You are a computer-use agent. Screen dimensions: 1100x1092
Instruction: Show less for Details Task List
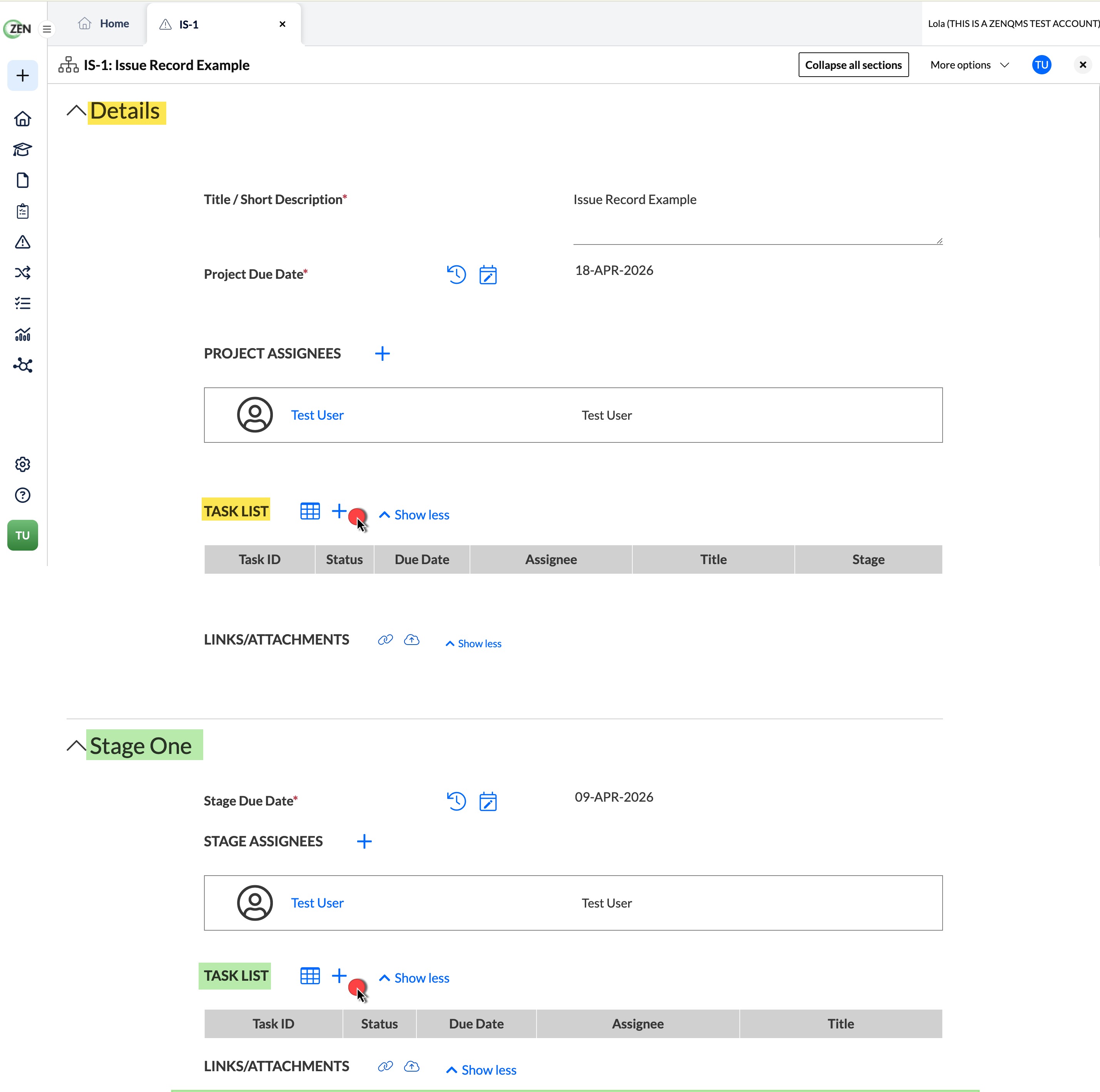coord(414,515)
